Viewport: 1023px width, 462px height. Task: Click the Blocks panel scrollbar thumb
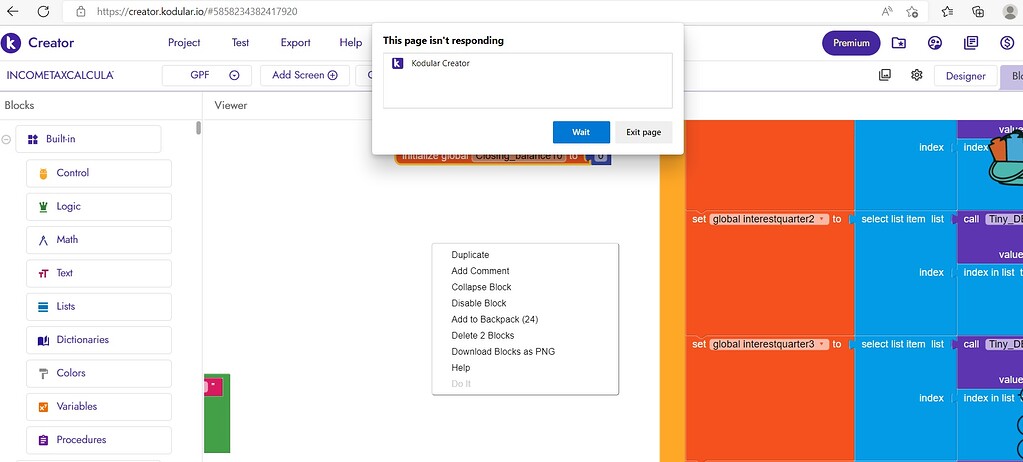[198, 128]
